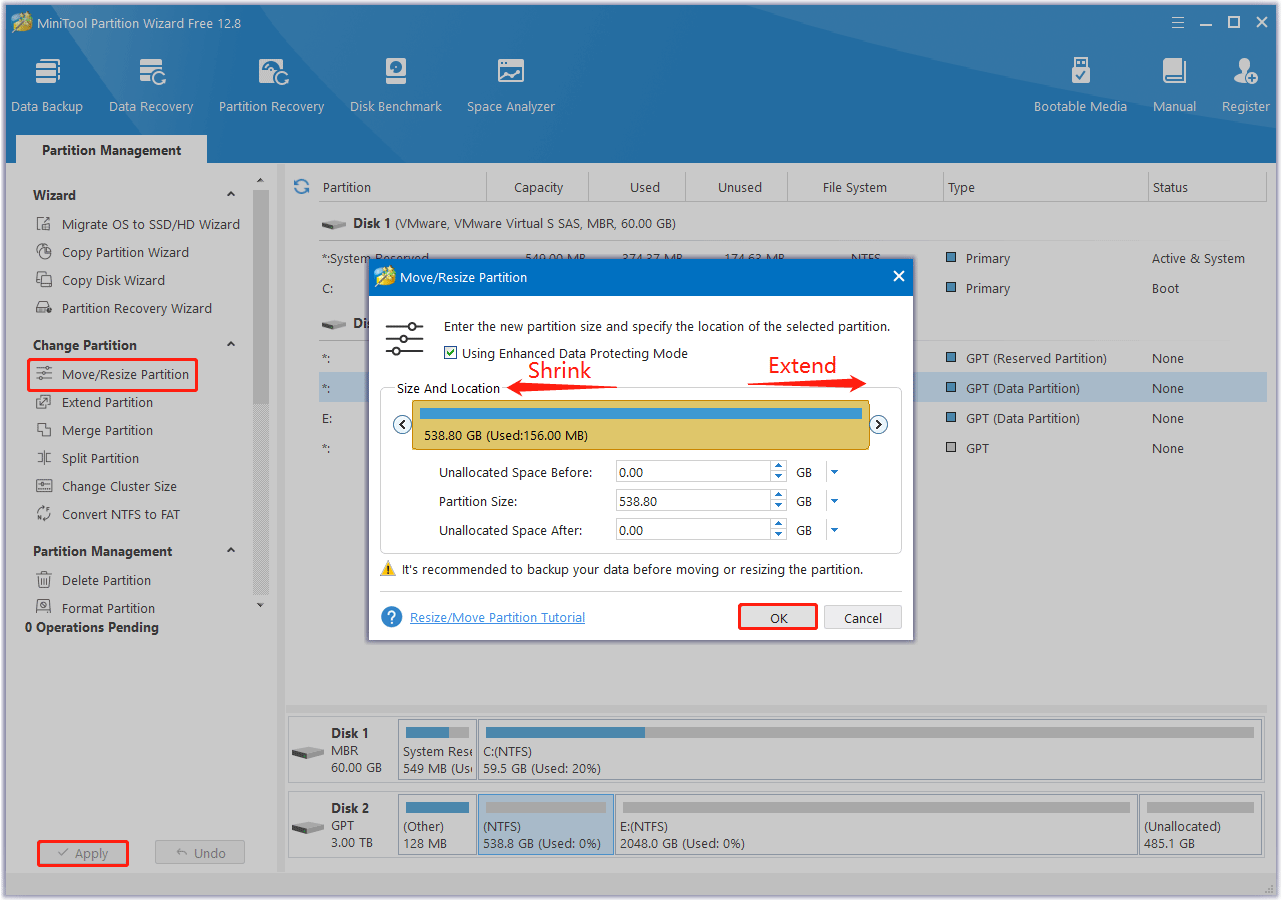The width and height of the screenshot is (1282, 900).
Task: Adjust Unallocated Space Before stepper
Action: point(778,472)
